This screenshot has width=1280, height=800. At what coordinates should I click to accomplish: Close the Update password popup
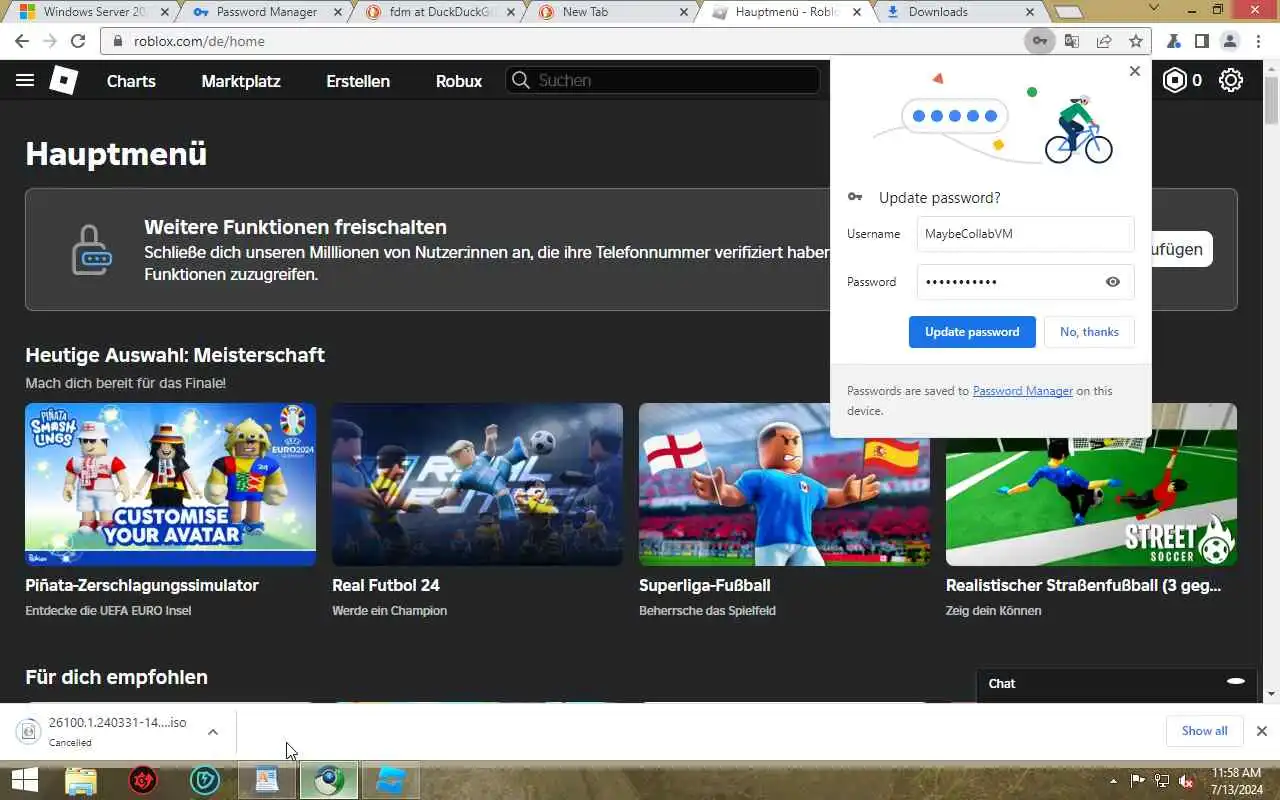(x=1134, y=71)
